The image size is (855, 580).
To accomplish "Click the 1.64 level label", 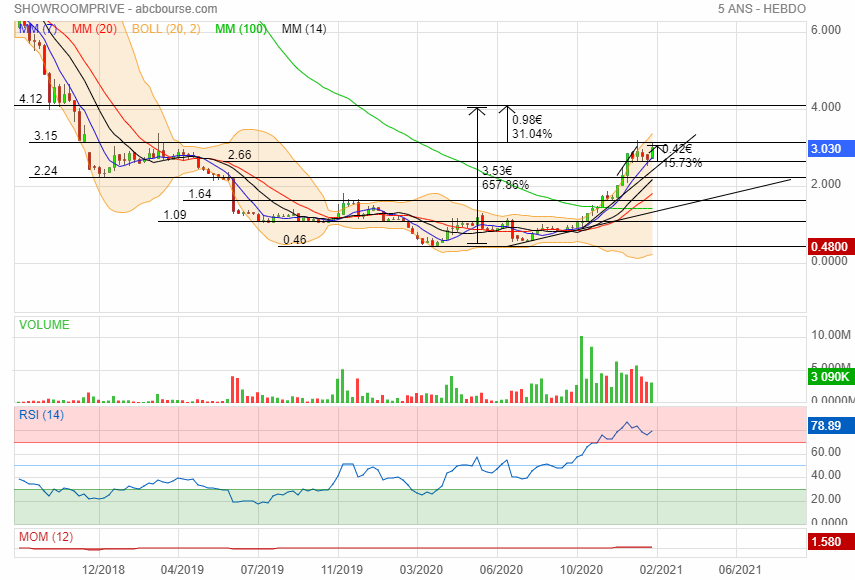I will coord(200,194).
